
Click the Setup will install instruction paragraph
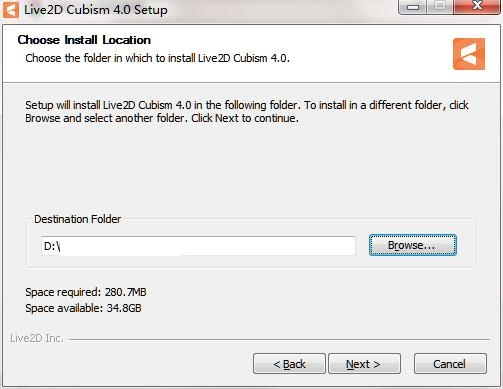tap(247, 112)
